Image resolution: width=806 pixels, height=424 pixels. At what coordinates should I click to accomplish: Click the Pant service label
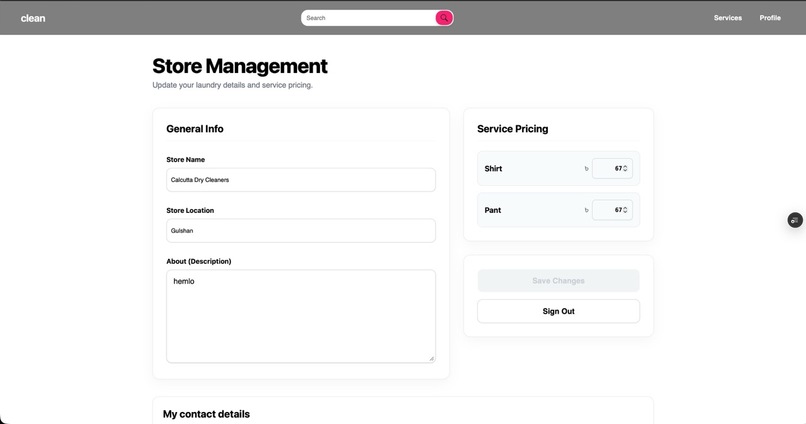(x=492, y=210)
